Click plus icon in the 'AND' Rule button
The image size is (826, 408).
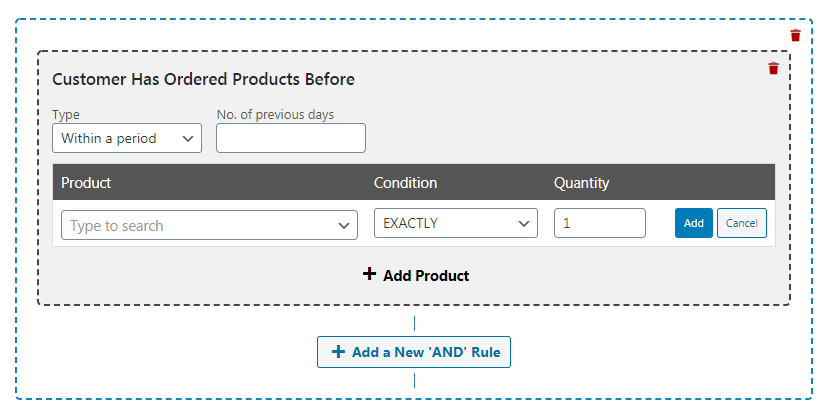coord(338,352)
